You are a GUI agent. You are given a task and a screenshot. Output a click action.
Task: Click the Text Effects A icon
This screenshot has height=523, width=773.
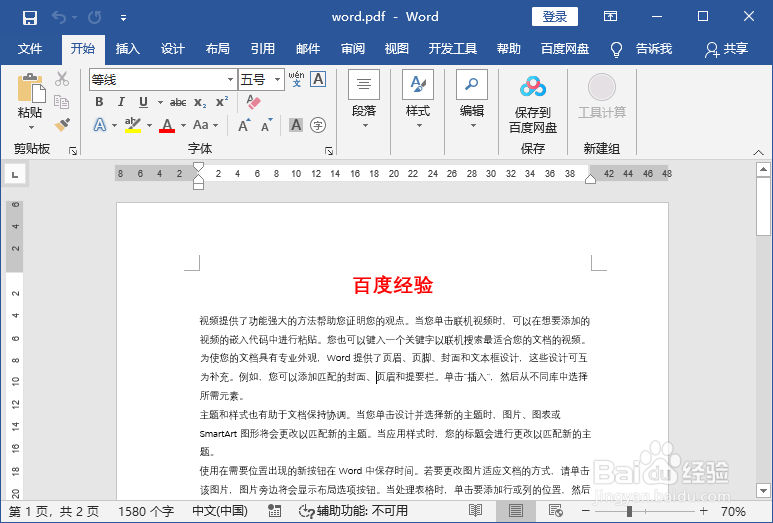(x=100, y=125)
